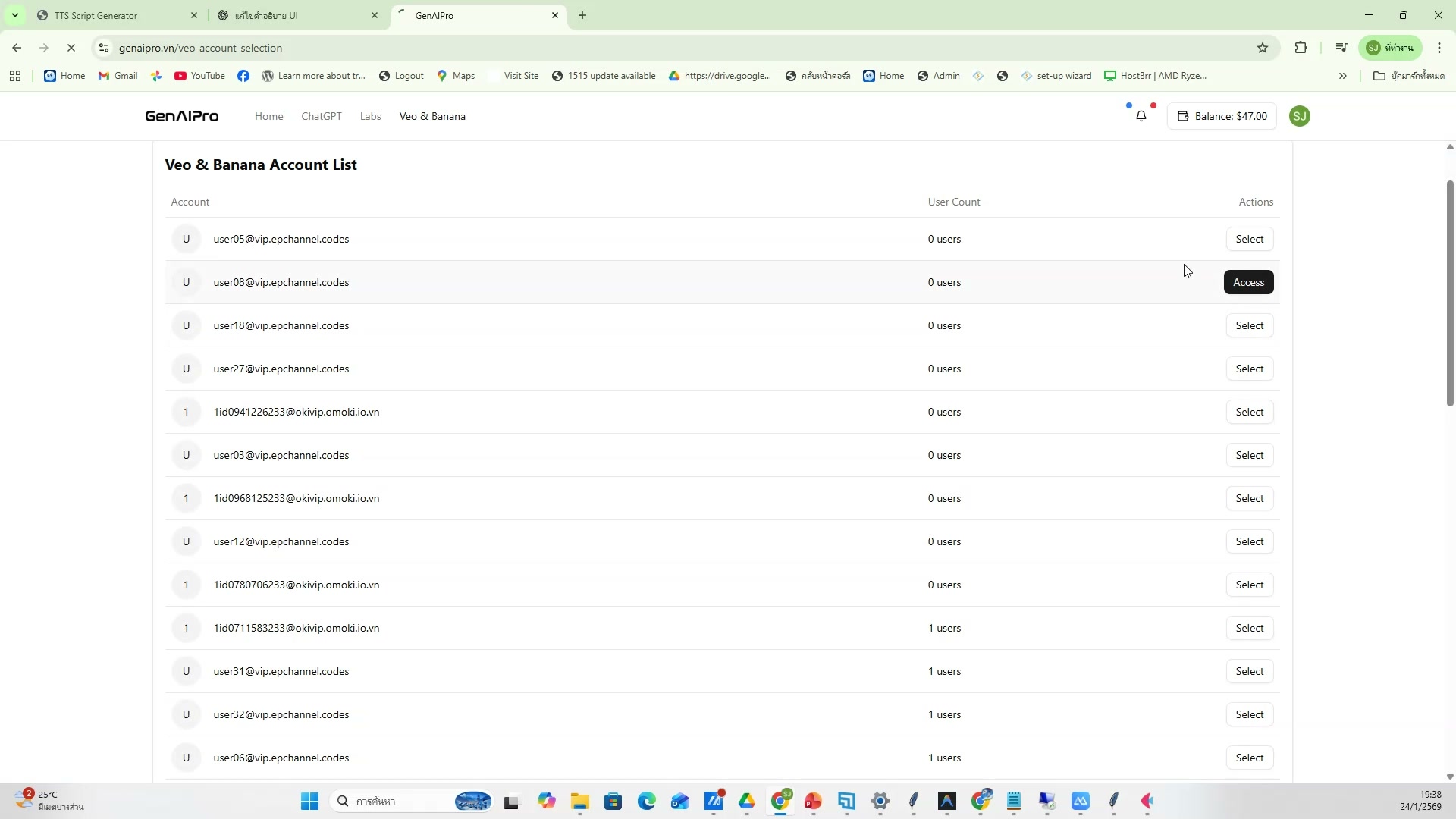
Task: Expand the tab search dropdown arrow
Action: [x=14, y=15]
